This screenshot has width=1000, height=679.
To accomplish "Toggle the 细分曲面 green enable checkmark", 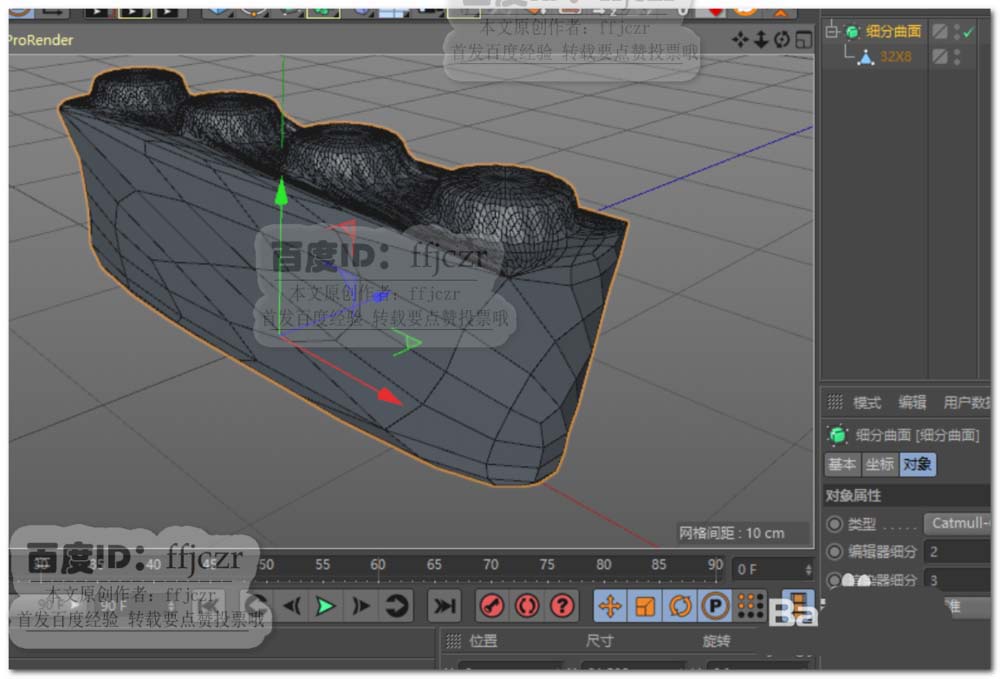I will point(967,32).
